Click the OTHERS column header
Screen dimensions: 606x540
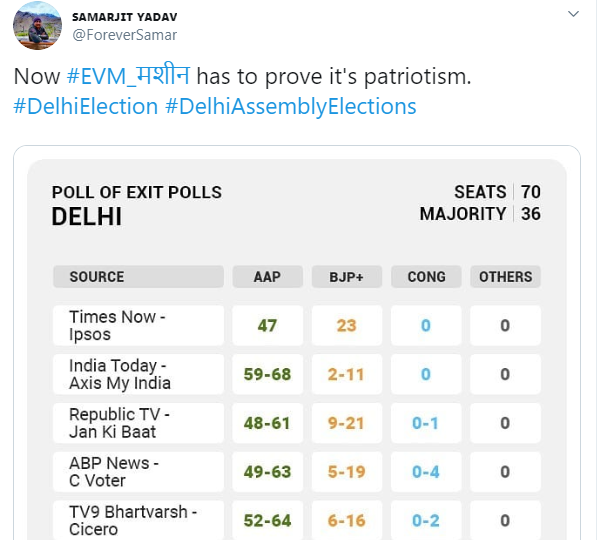coord(506,277)
